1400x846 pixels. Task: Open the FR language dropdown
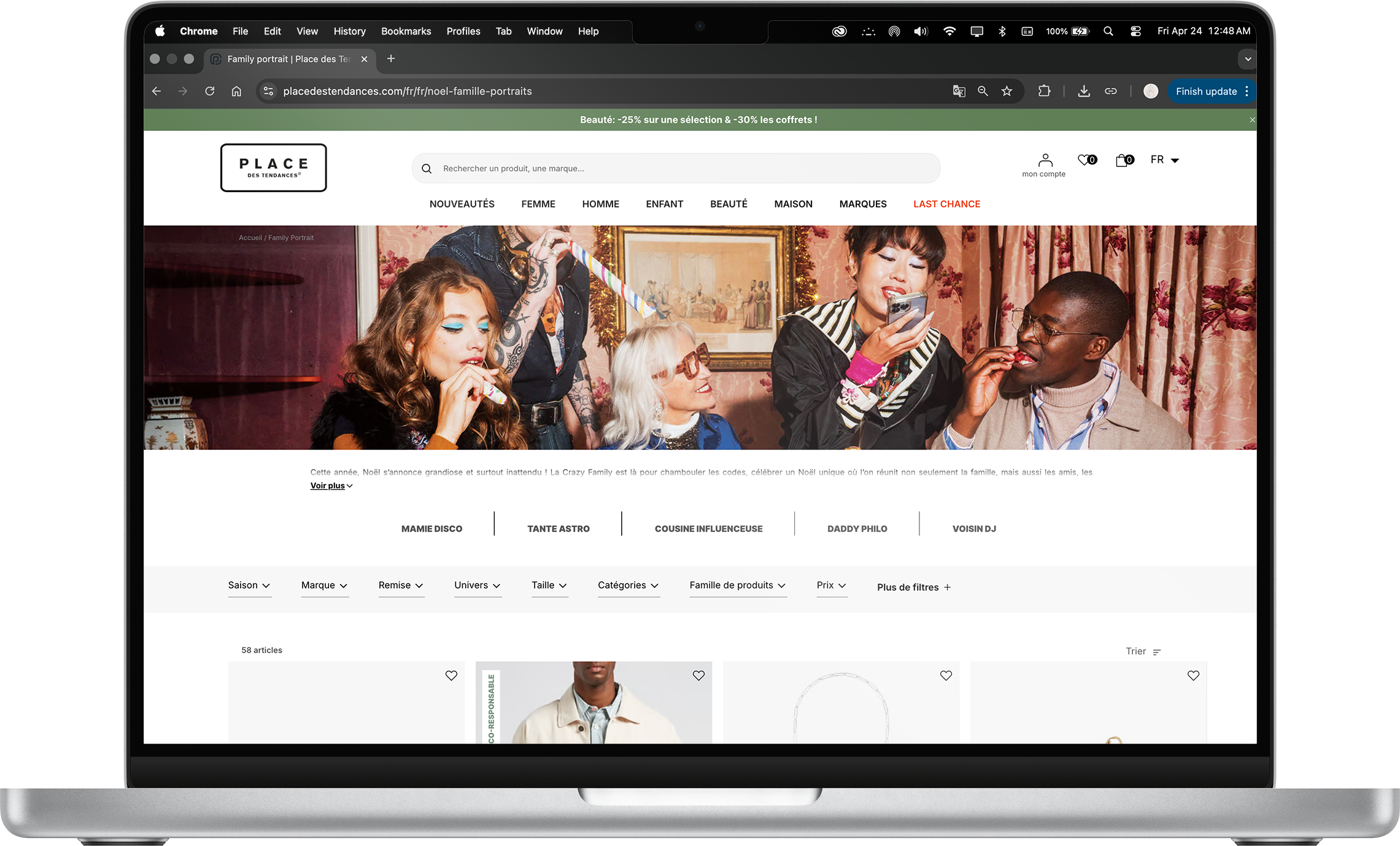pyautogui.click(x=1164, y=160)
